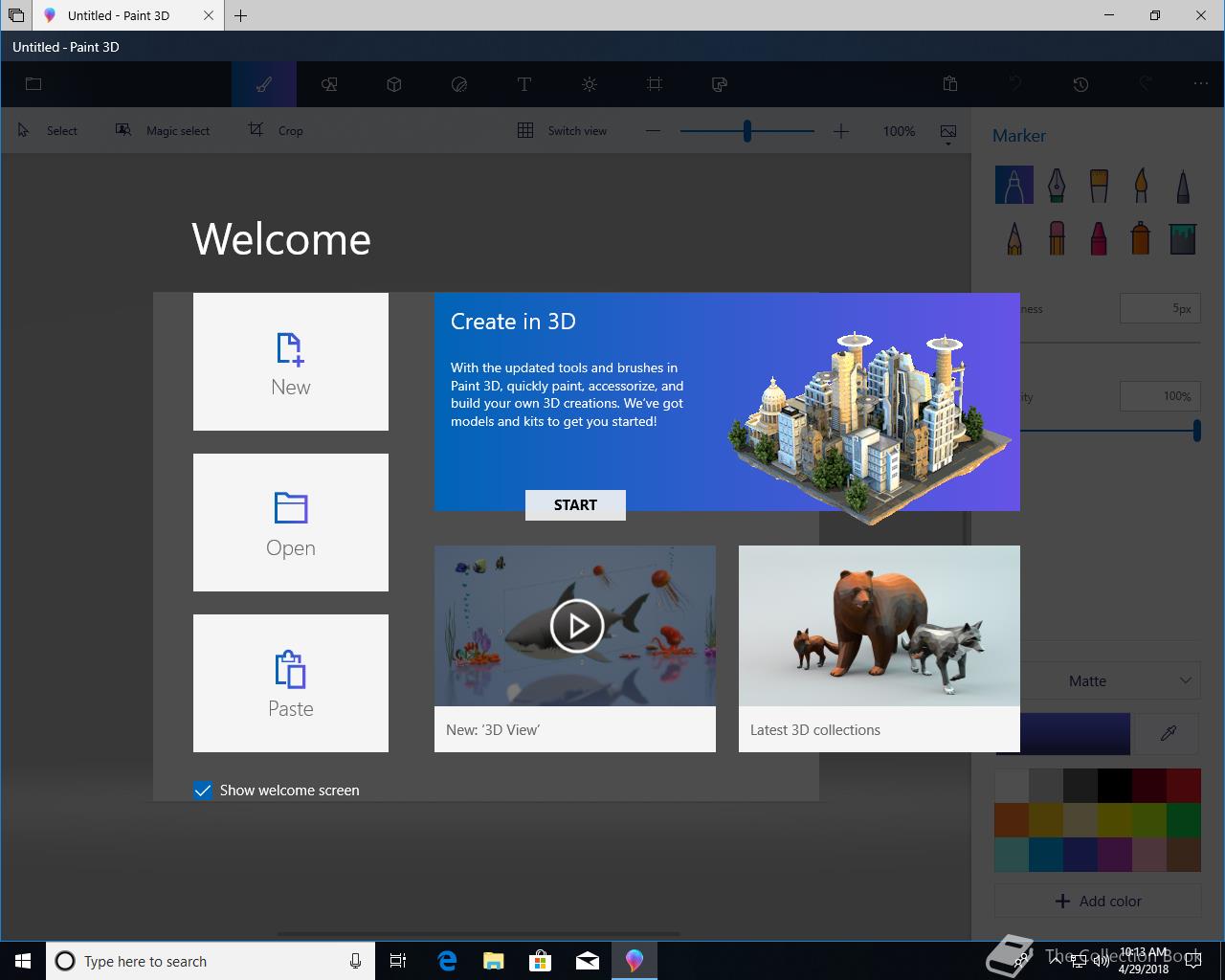The height and width of the screenshot is (980, 1225).
Task: Open the Windows Start menu
Action: click(23, 961)
